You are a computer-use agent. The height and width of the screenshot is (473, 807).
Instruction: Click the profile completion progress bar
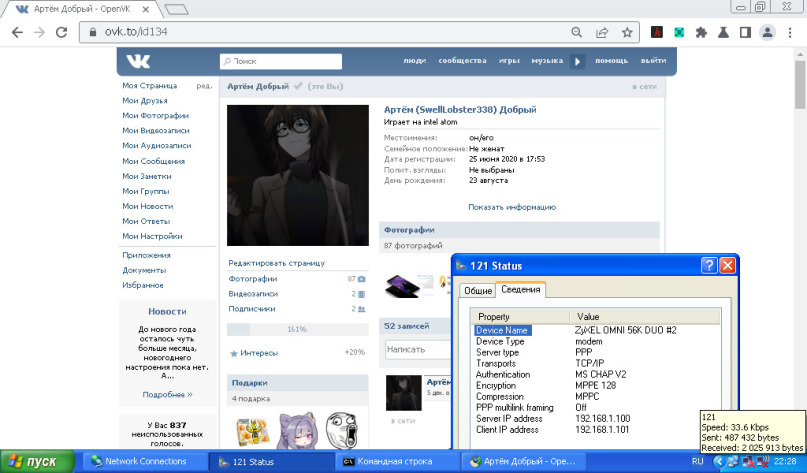(296, 329)
